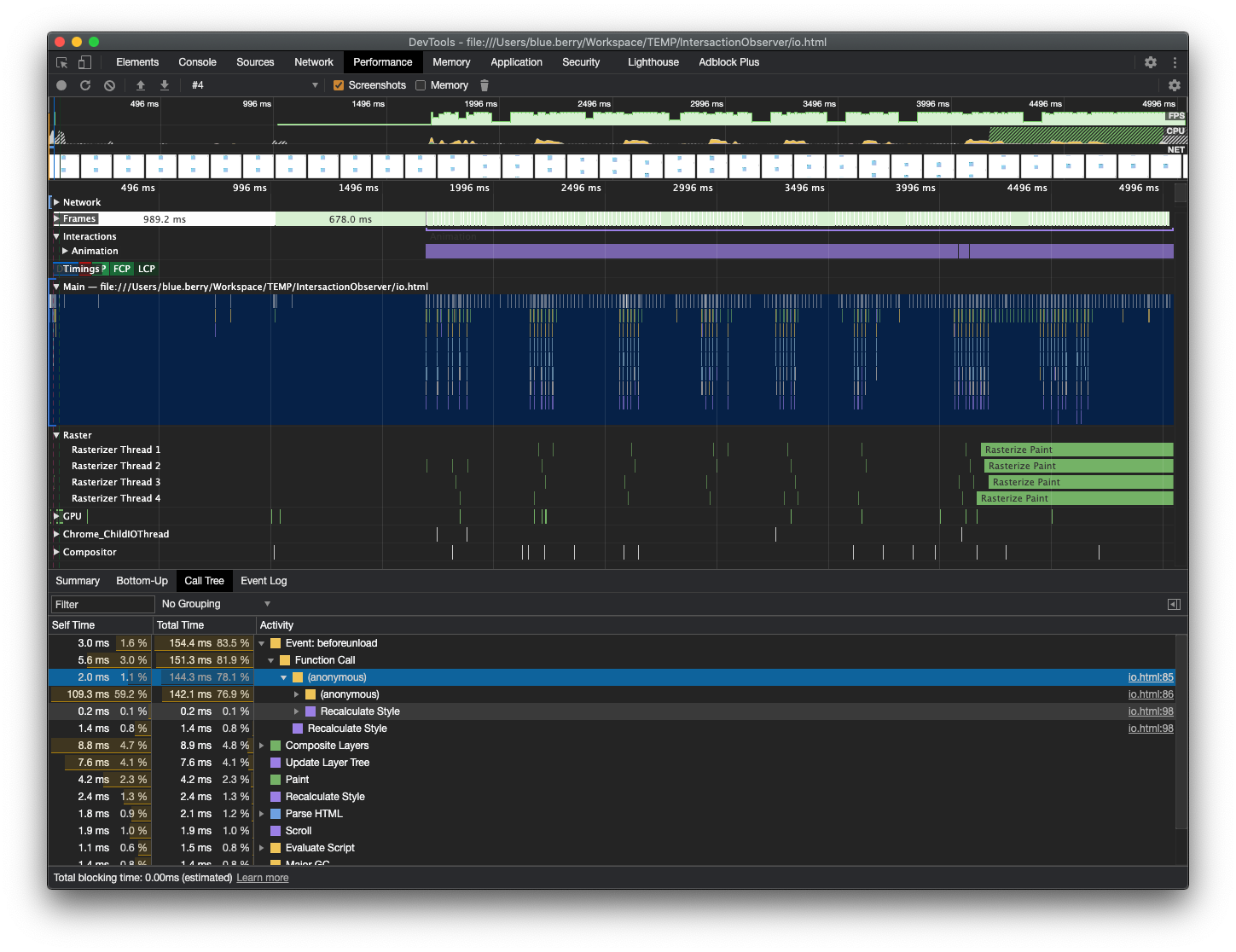Switch to the Elements tab
The width and height of the screenshot is (1236, 952).
(137, 62)
